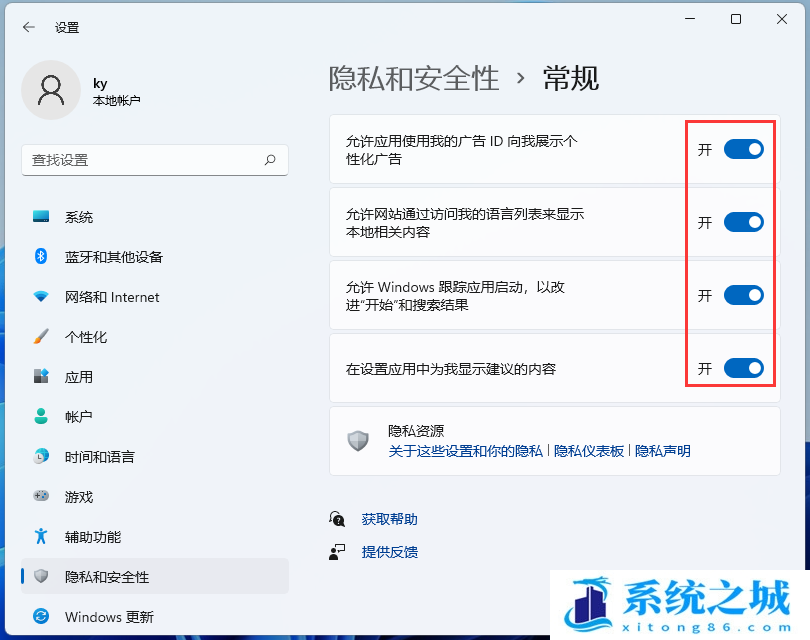Select Windows 更新 in sidebar

tap(109, 617)
